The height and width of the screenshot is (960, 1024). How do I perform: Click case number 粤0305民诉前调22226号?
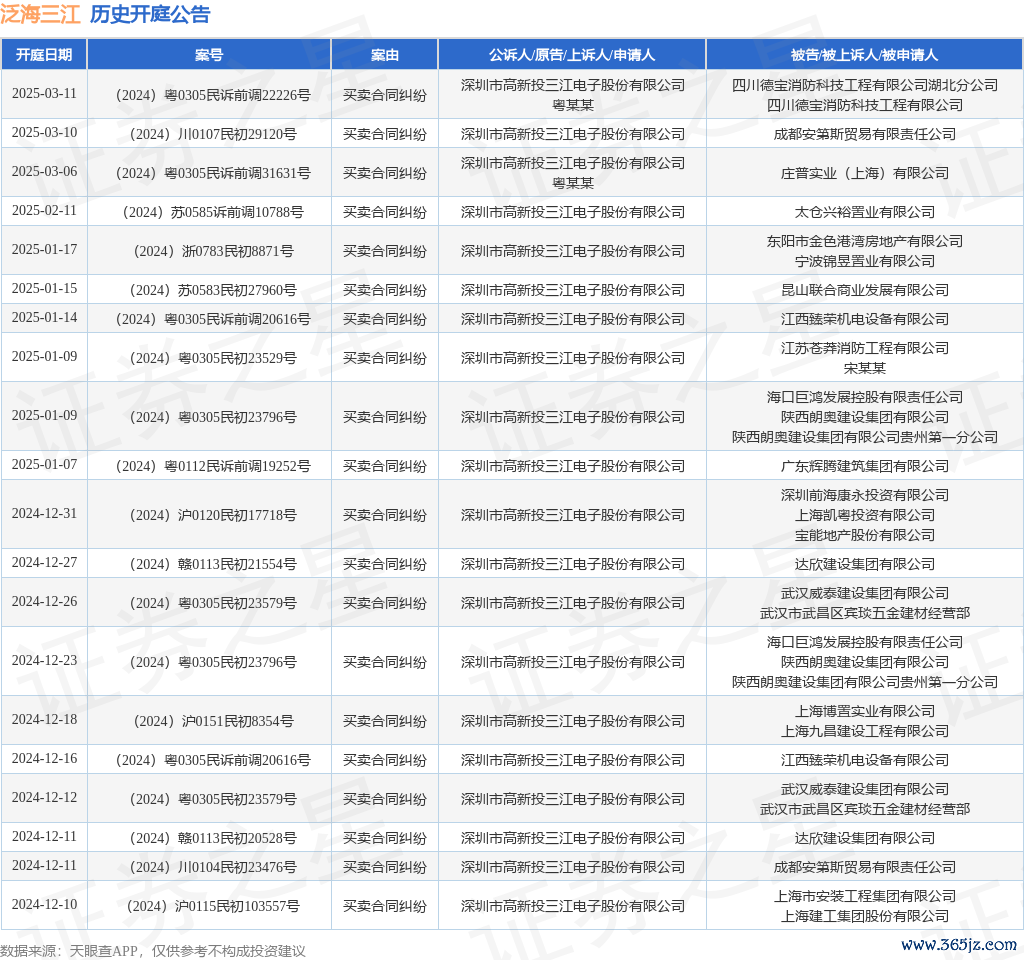click(213, 95)
